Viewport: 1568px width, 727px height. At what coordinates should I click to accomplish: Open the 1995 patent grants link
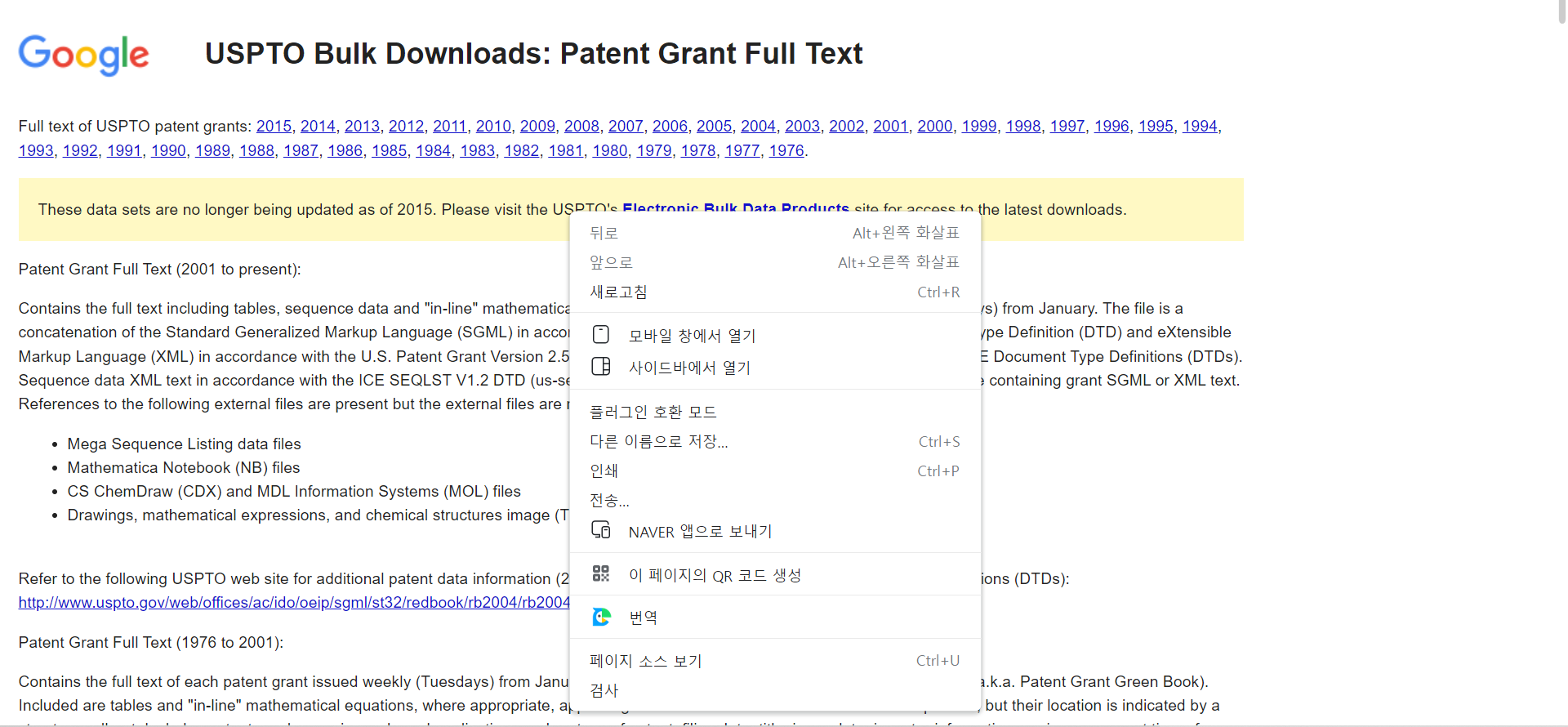pyautogui.click(x=1155, y=126)
